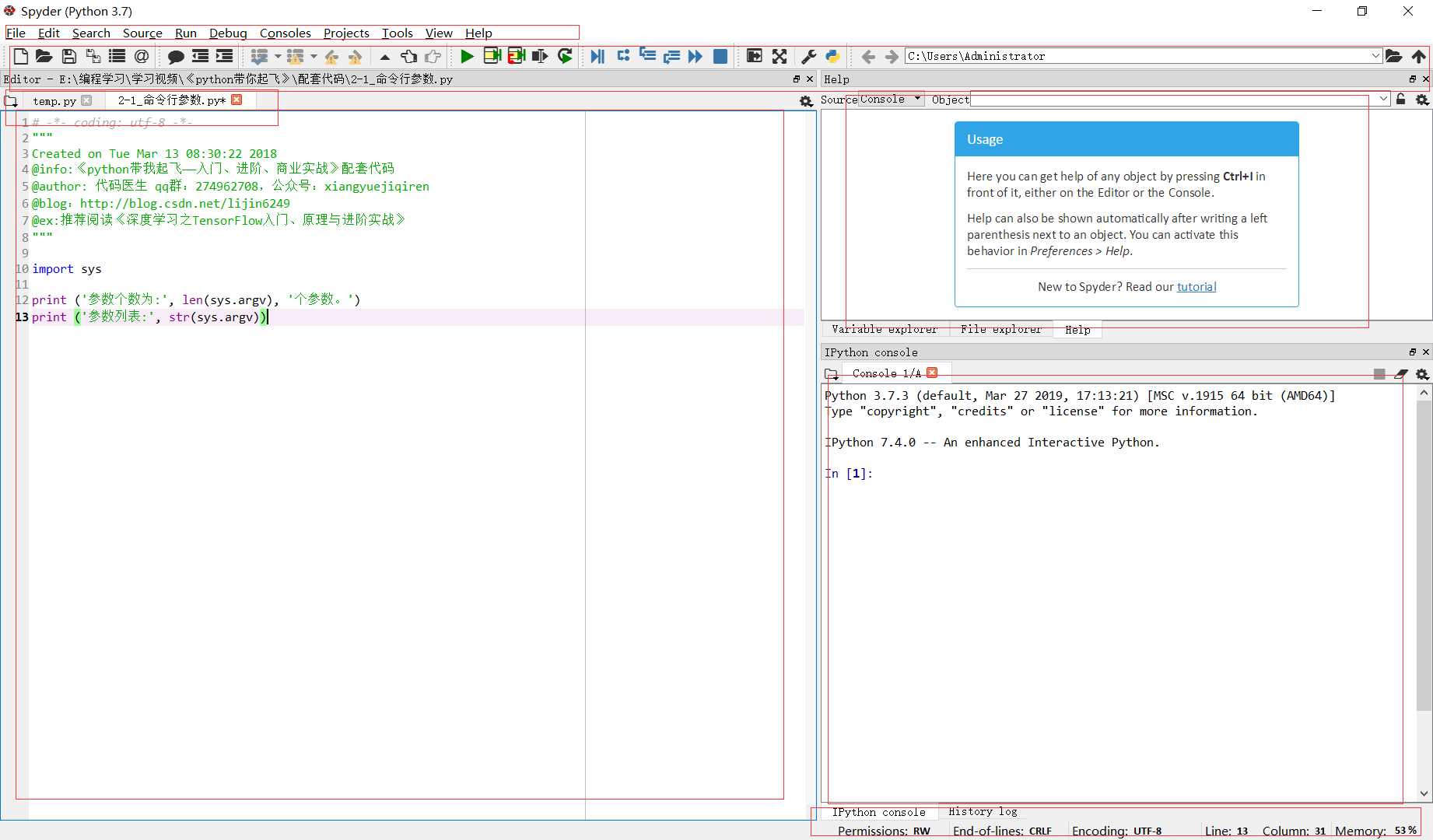This screenshot has width=1433, height=840.
Task: Create a new file from the toolbar
Action: tap(21, 56)
